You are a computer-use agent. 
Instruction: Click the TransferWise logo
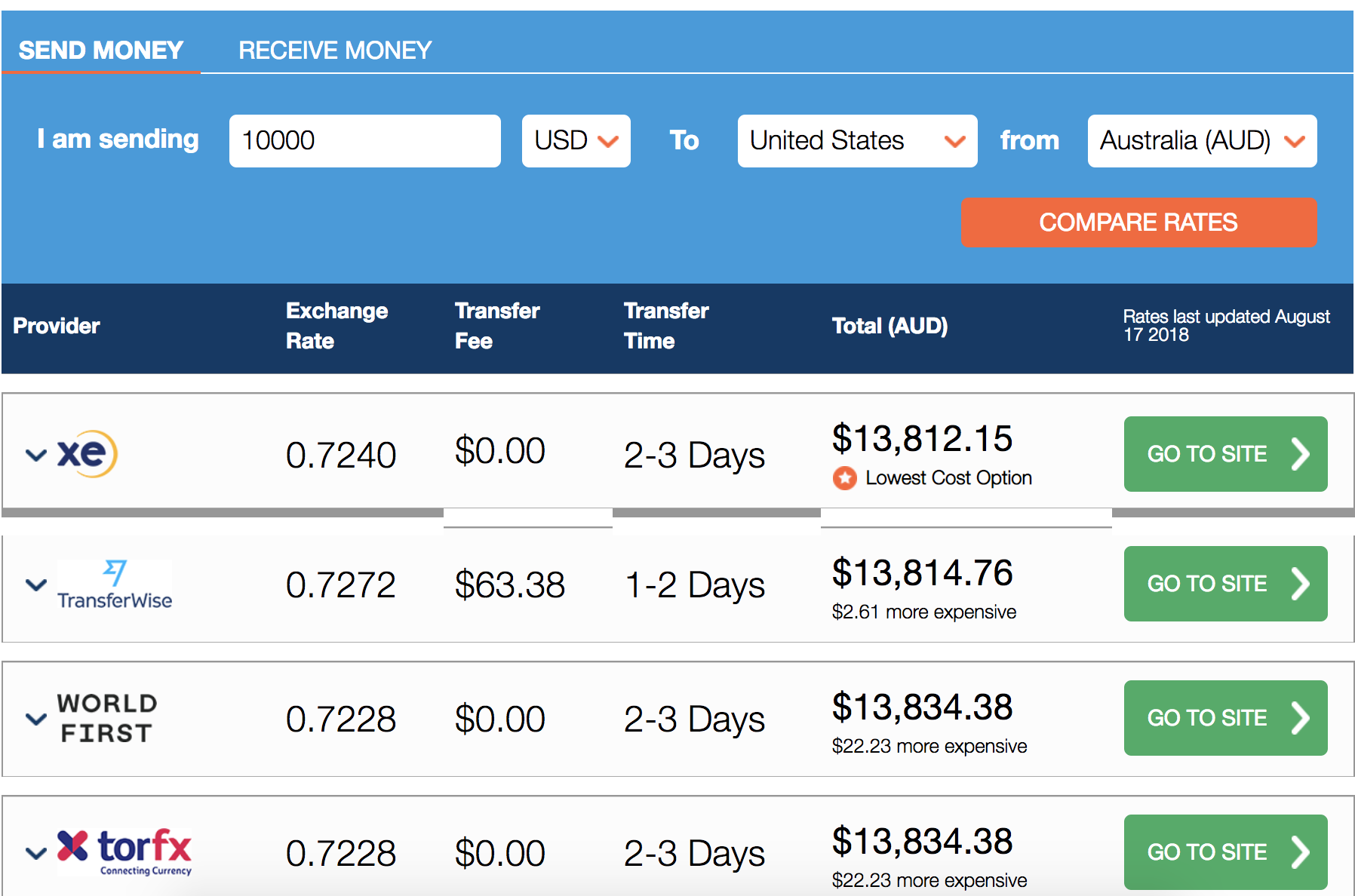pyautogui.click(x=115, y=585)
